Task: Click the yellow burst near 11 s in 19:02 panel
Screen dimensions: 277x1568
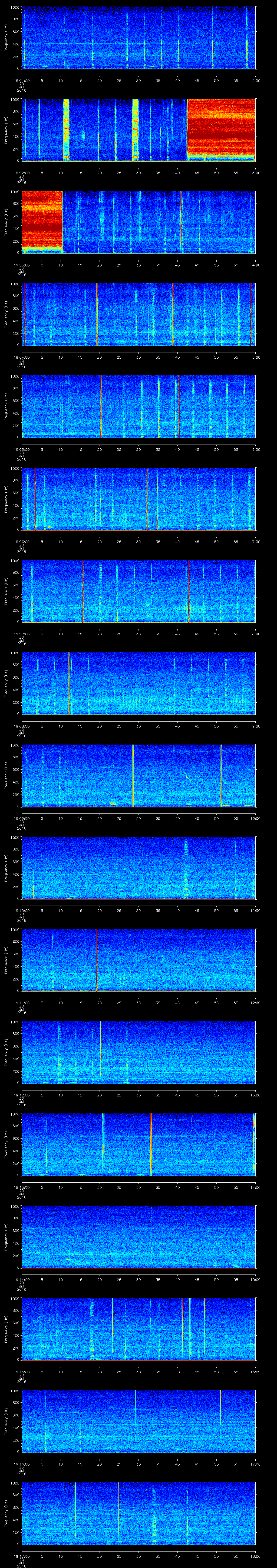Action: tap(66, 130)
